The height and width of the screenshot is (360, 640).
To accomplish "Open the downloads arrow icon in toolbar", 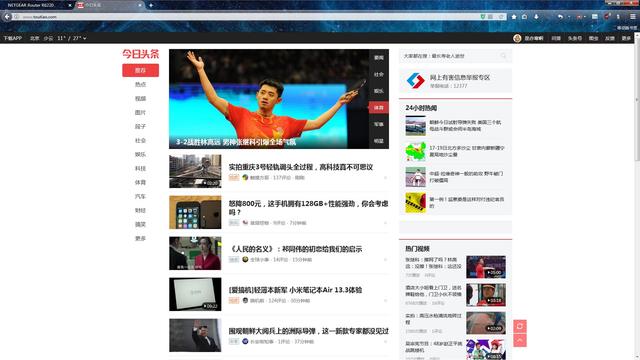I will pyautogui.click(x=536, y=17).
